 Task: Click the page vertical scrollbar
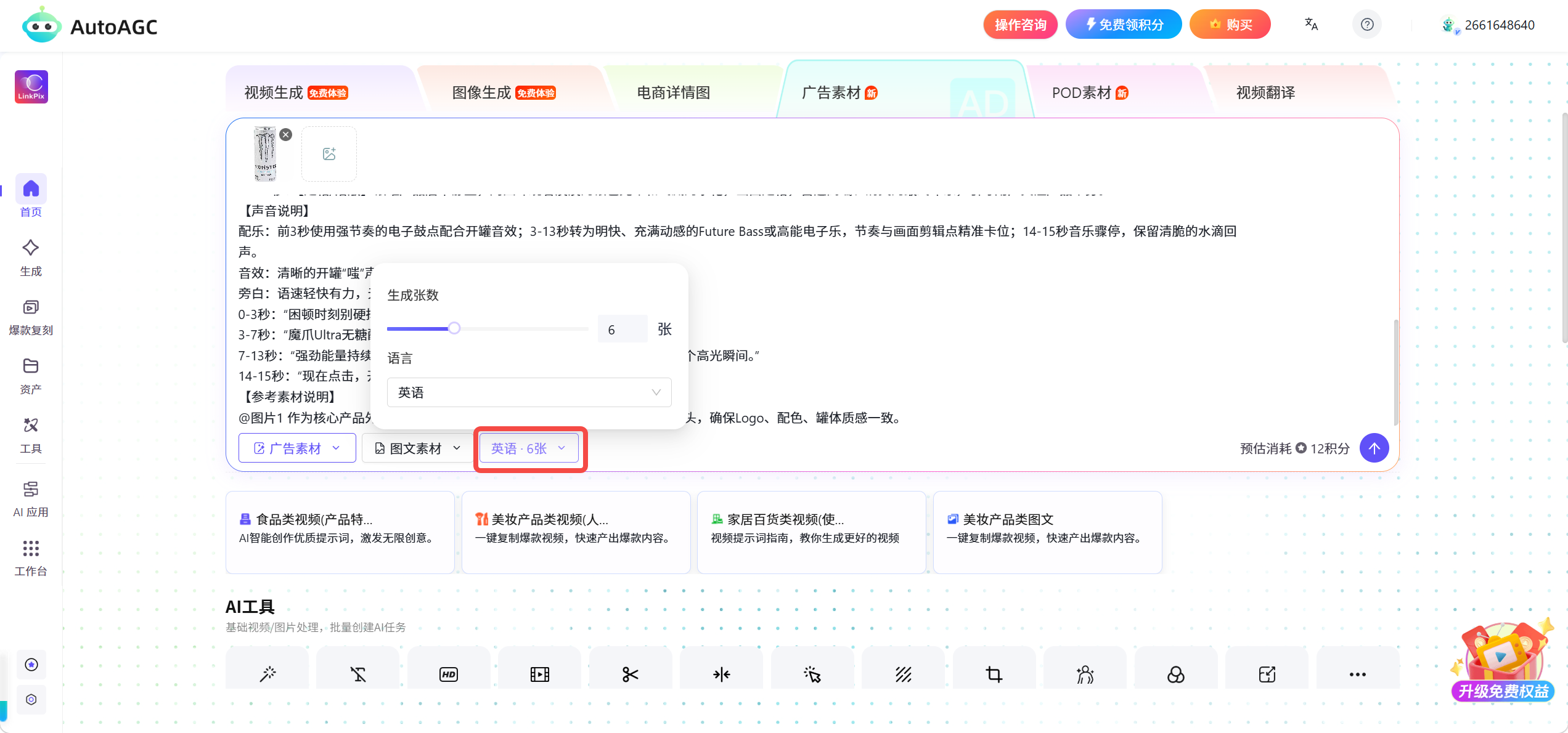point(1564,228)
